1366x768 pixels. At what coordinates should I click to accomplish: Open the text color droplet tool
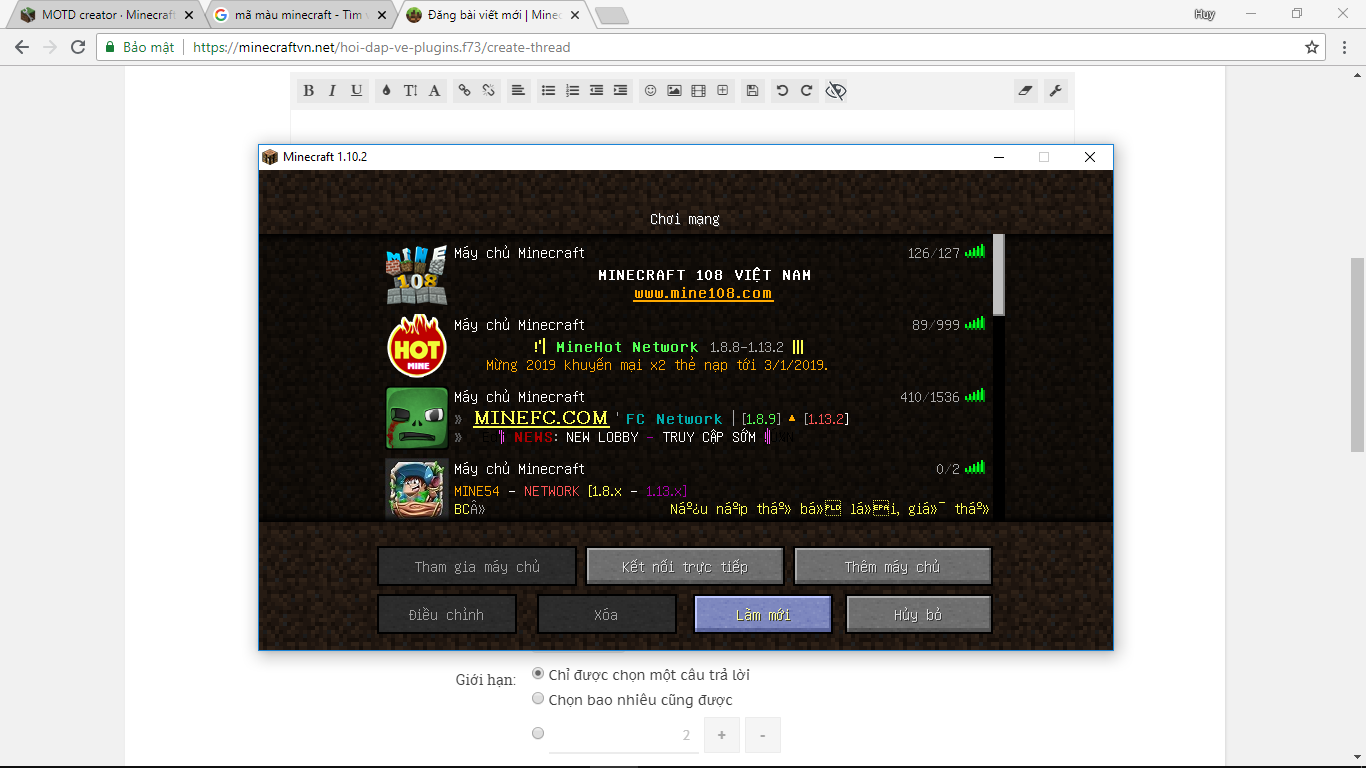(386, 91)
